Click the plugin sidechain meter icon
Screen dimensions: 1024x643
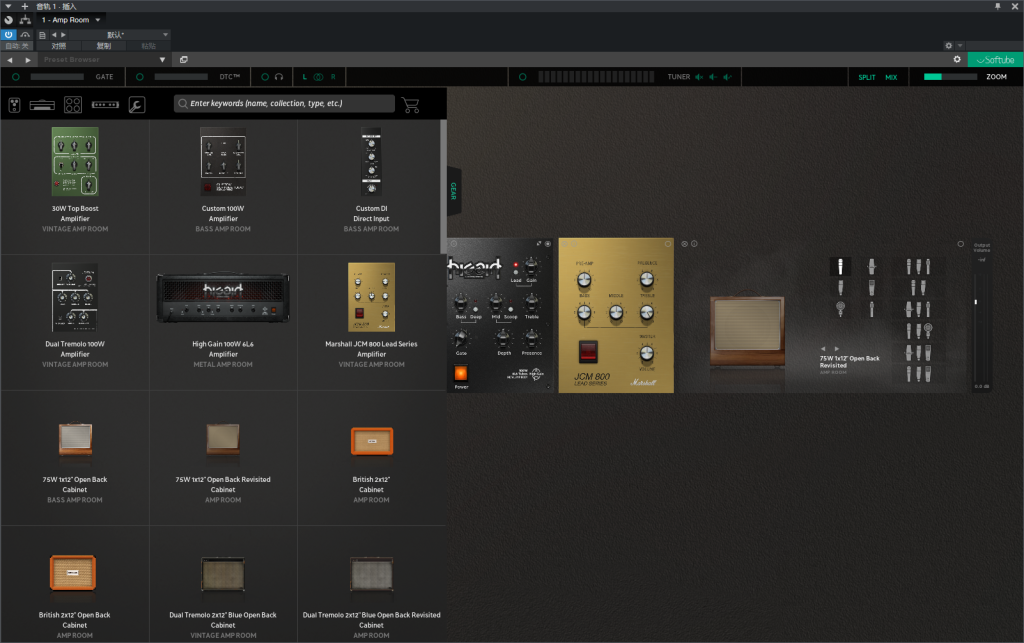(25, 35)
